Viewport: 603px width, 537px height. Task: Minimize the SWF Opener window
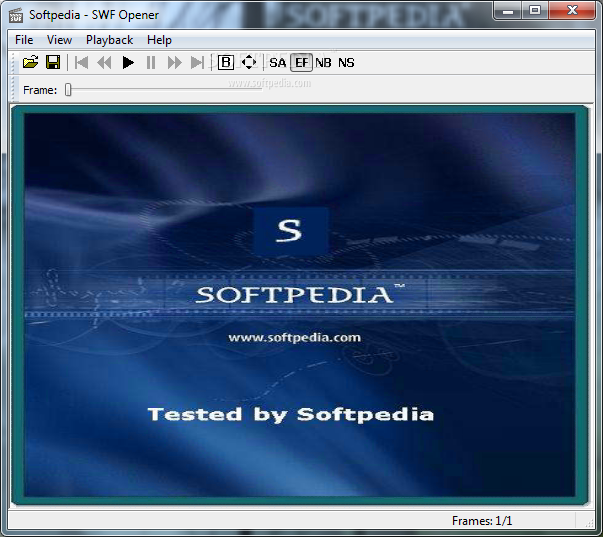coord(508,10)
